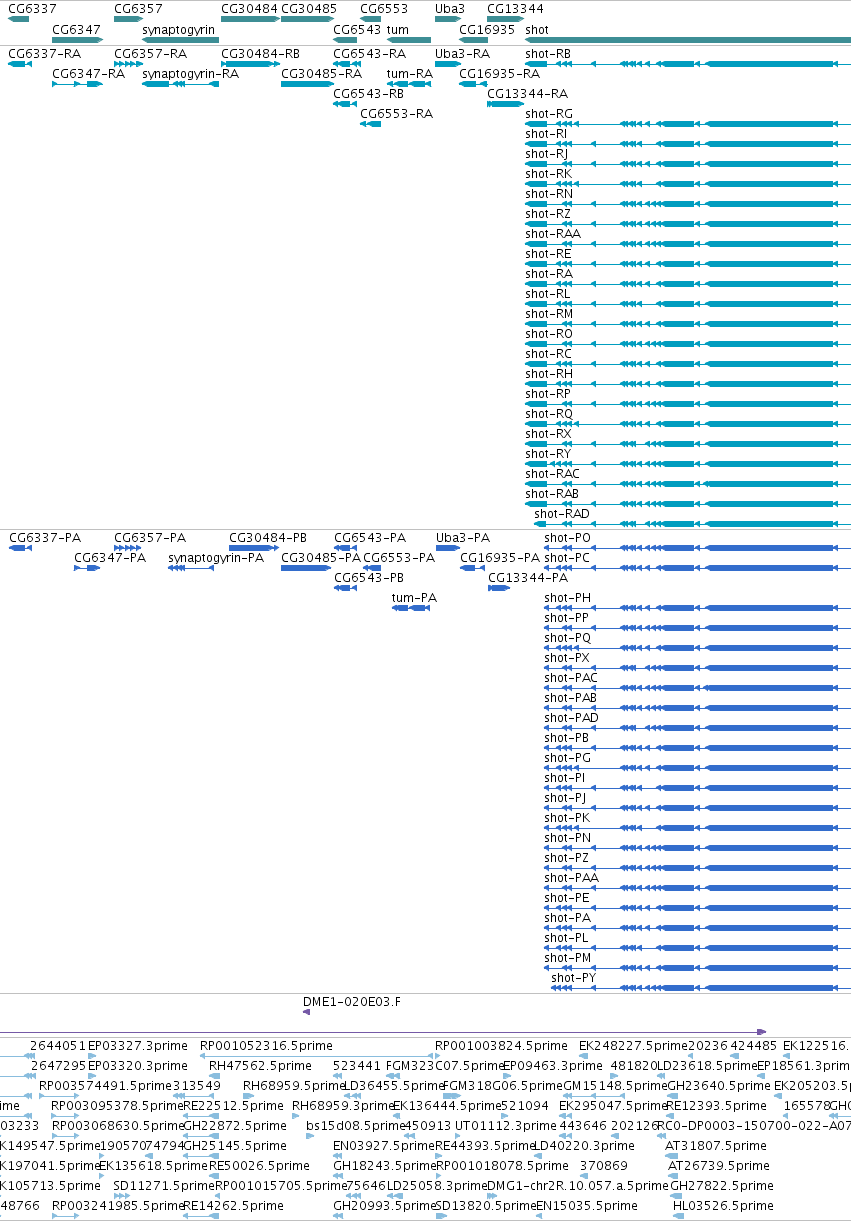Click the DME1-020E03.F feature label
The width and height of the screenshot is (851, 1221).
pyautogui.click(x=351, y=1000)
